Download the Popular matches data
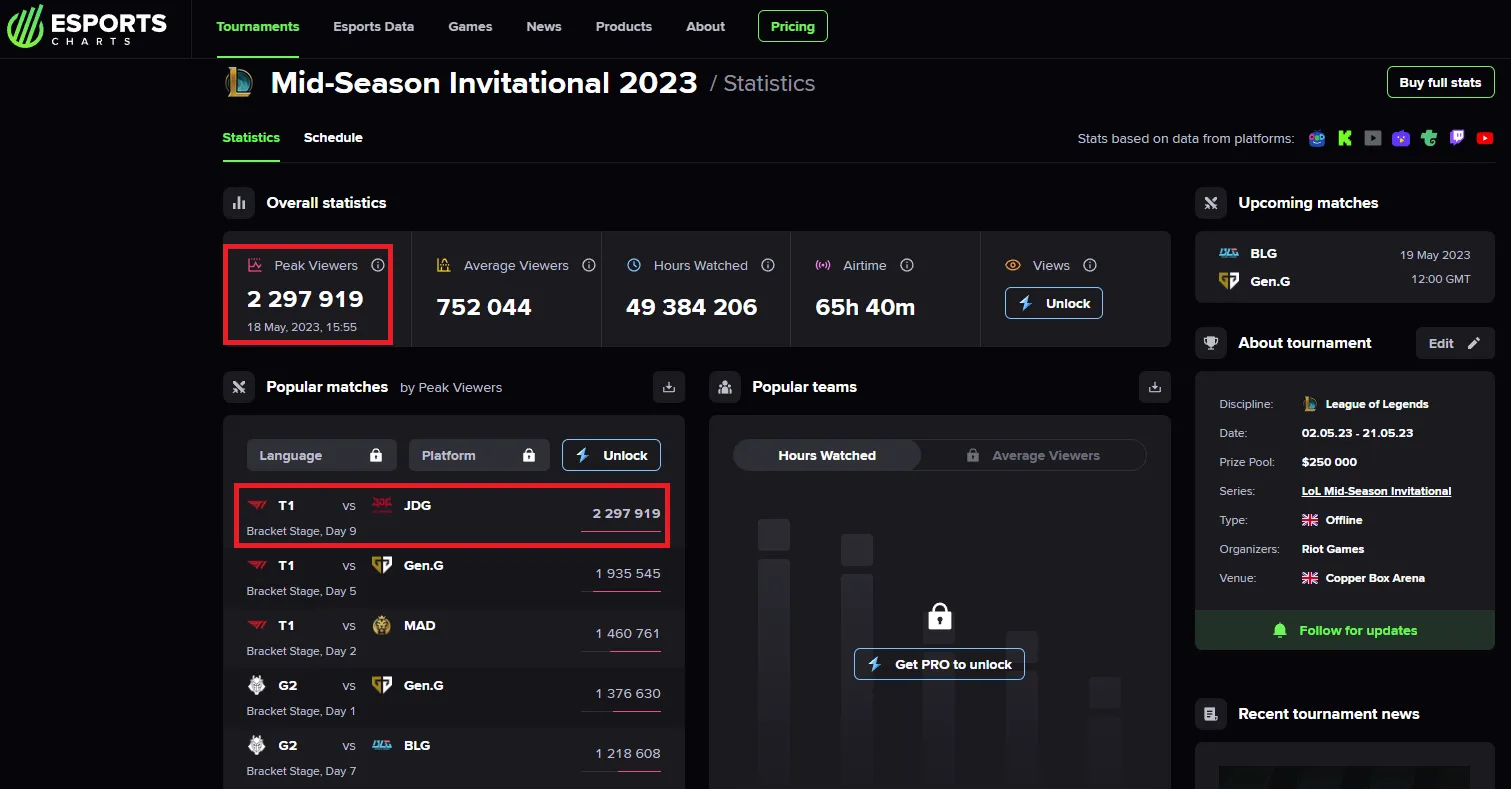This screenshot has width=1511, height=789. [x=669, y=387]
